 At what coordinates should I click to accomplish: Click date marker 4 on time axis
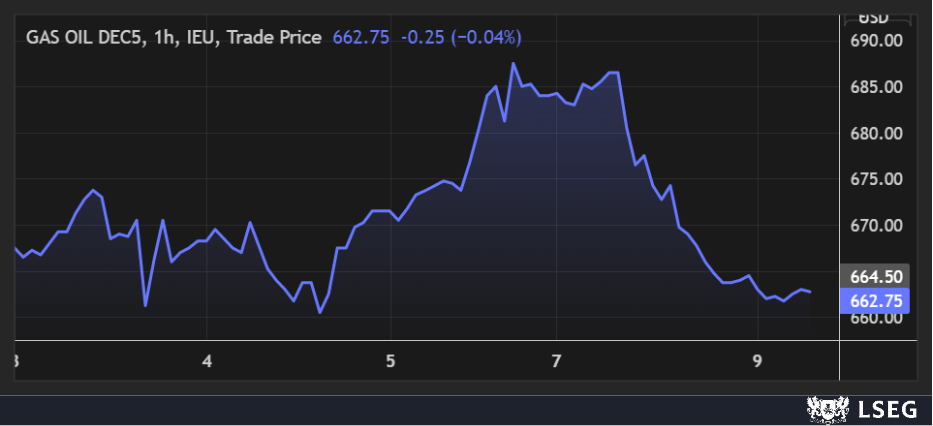pyautogui.click(x=207, y=361)
